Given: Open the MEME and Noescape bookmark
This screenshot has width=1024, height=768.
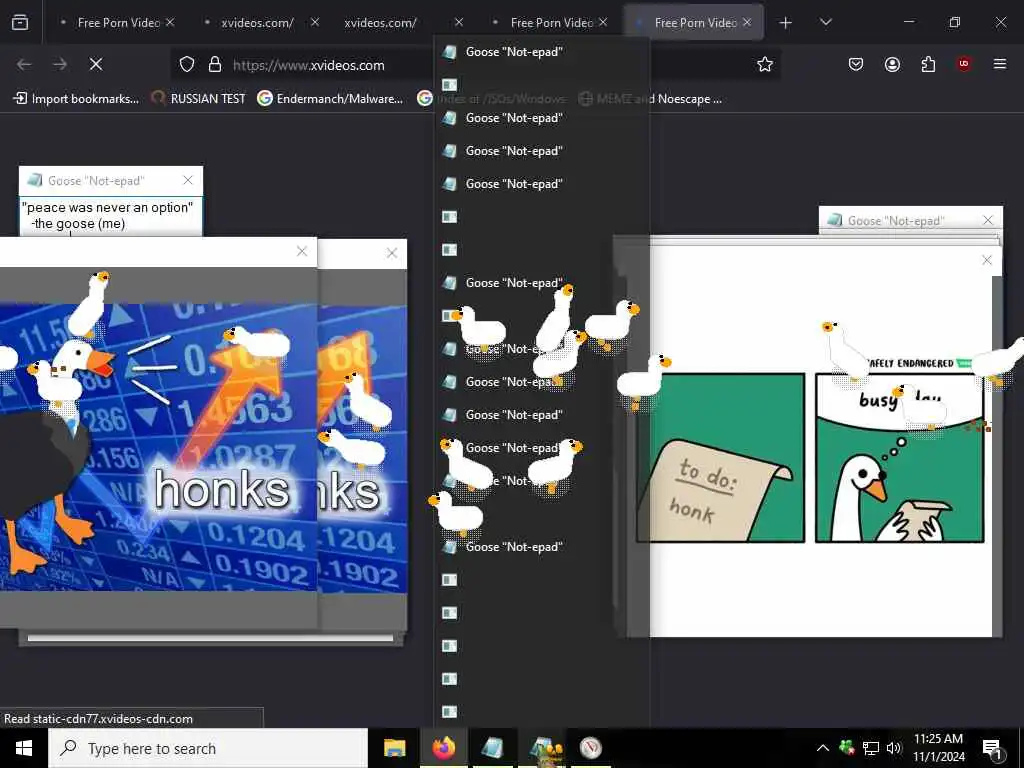Looking at the screenshot, I should click(651, 99).
